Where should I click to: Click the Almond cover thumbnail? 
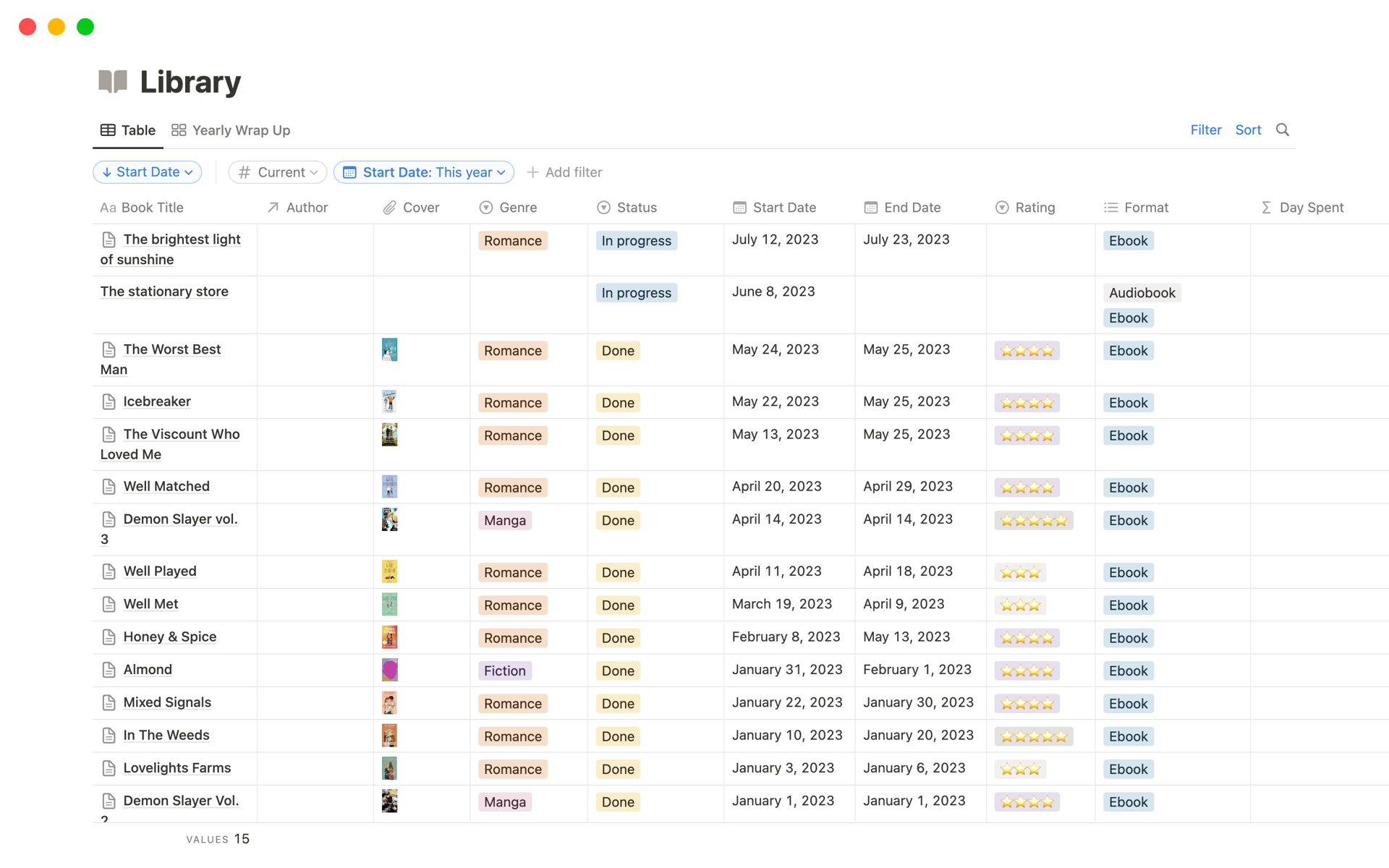pyautogui.click(x=390, y=669)
